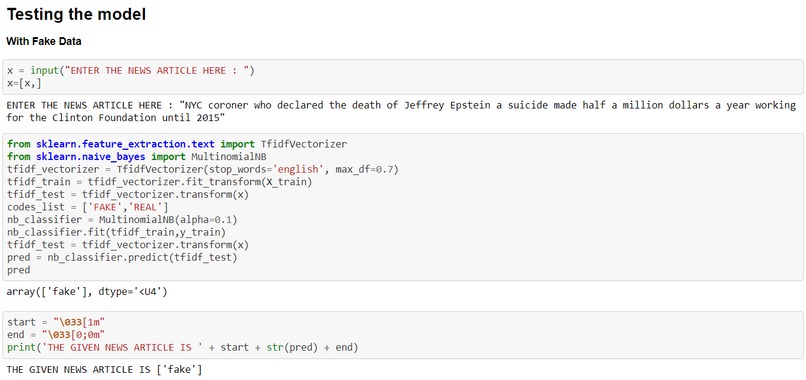Viewport: 806px width, 380px height.
Task: Click the start = "\033[1m" line
Action: click(x=56, y=322)
